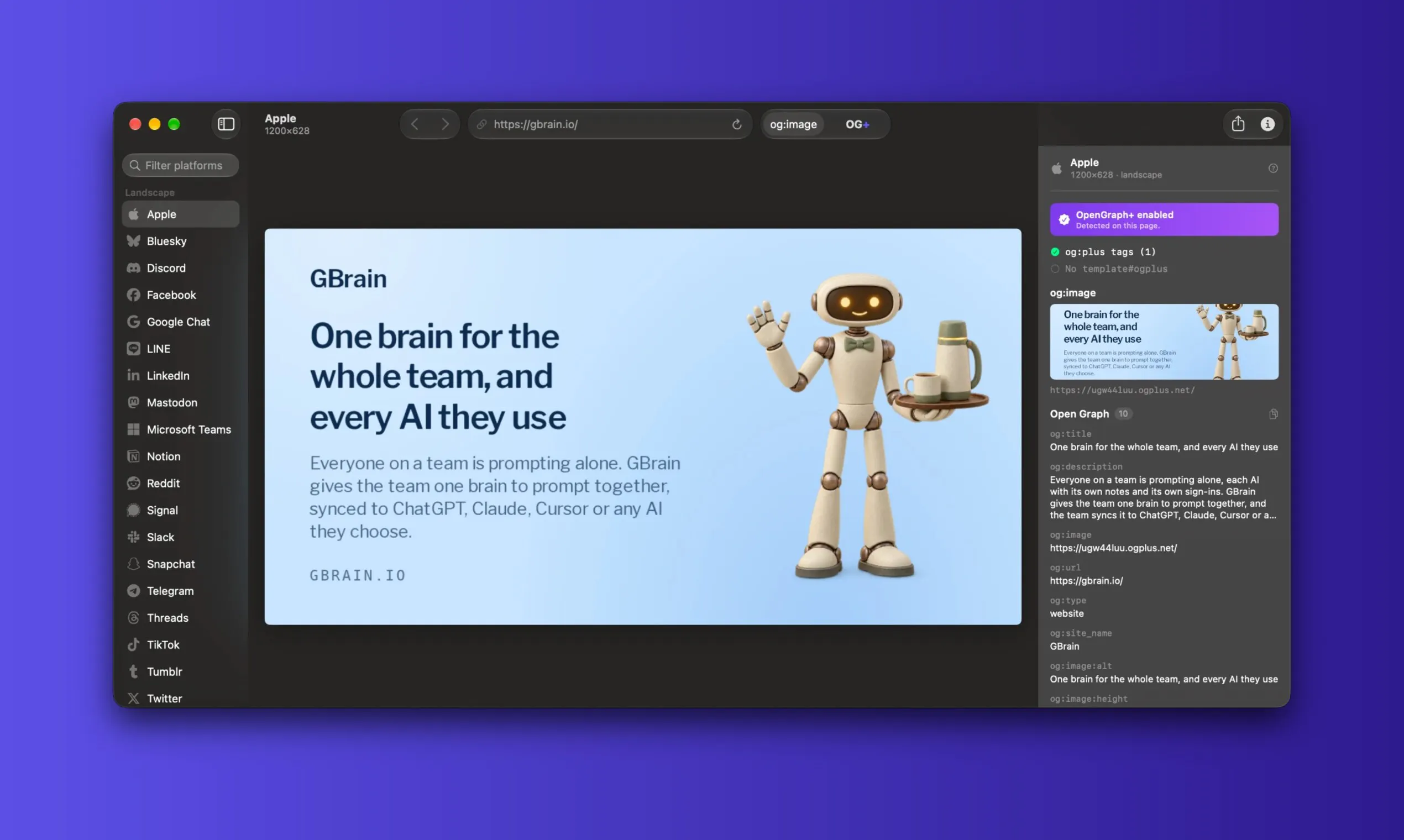Viewport: 1404px width, 840px height.
Task: Click the og:image thumbnail in inspector
Action: pyautogui.click(x=1164, y=342)
